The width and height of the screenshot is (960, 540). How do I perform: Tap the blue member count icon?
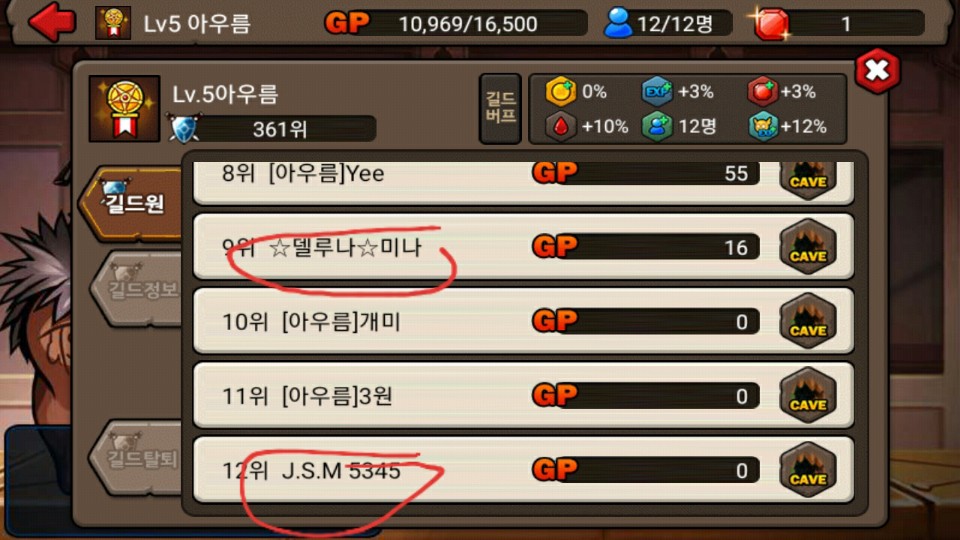click(617, 23)
